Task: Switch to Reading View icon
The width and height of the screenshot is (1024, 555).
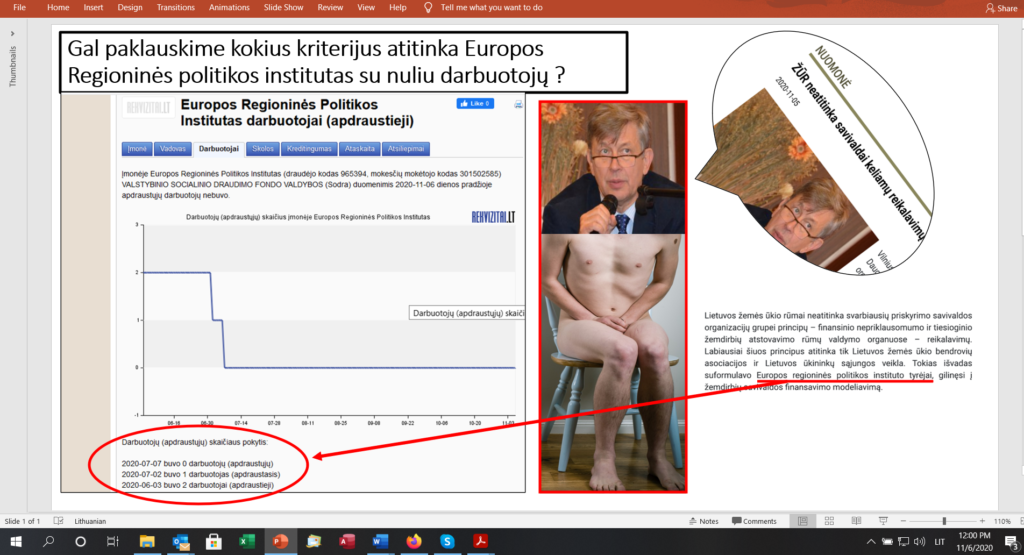Action: point(856,521)
